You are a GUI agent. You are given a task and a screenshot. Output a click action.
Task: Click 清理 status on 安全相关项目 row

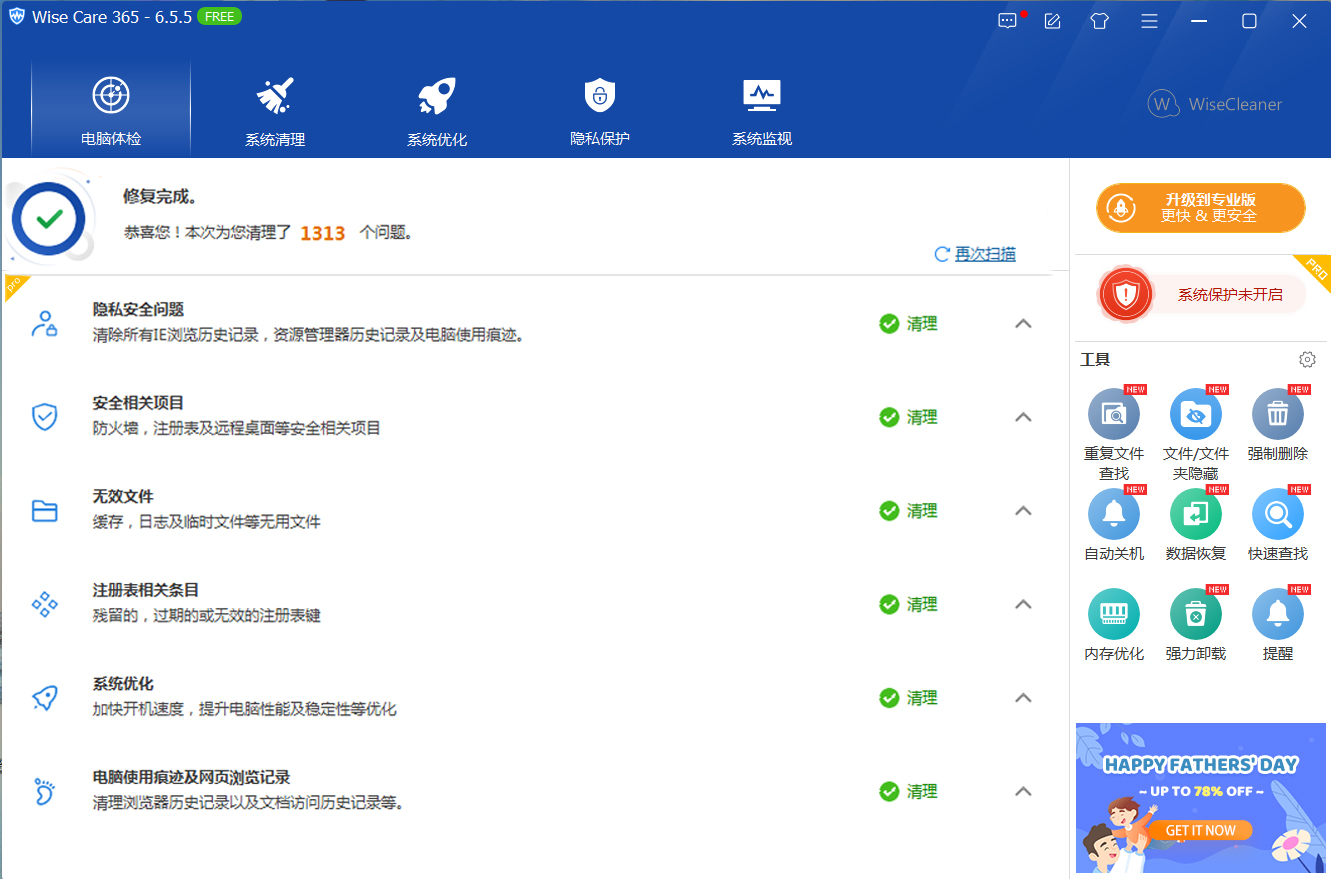click(x=922, y=417)
